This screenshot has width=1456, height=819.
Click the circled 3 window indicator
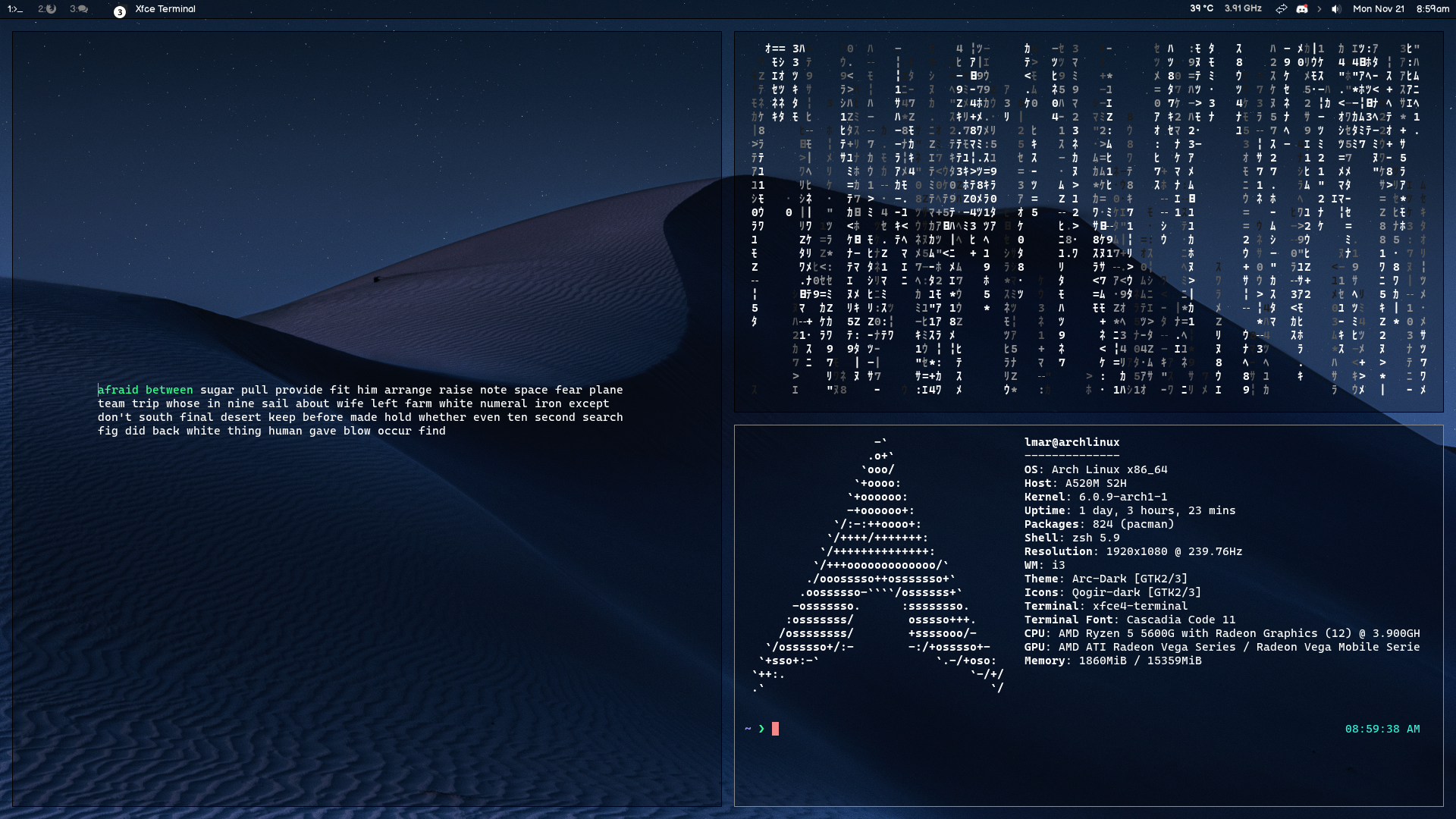click(119, 12)
